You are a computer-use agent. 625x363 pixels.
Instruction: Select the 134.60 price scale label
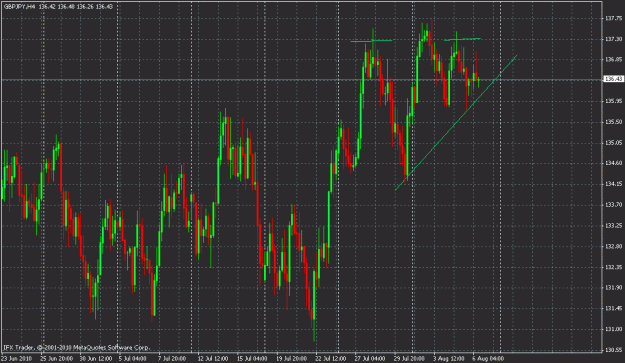tap(614, 163)
